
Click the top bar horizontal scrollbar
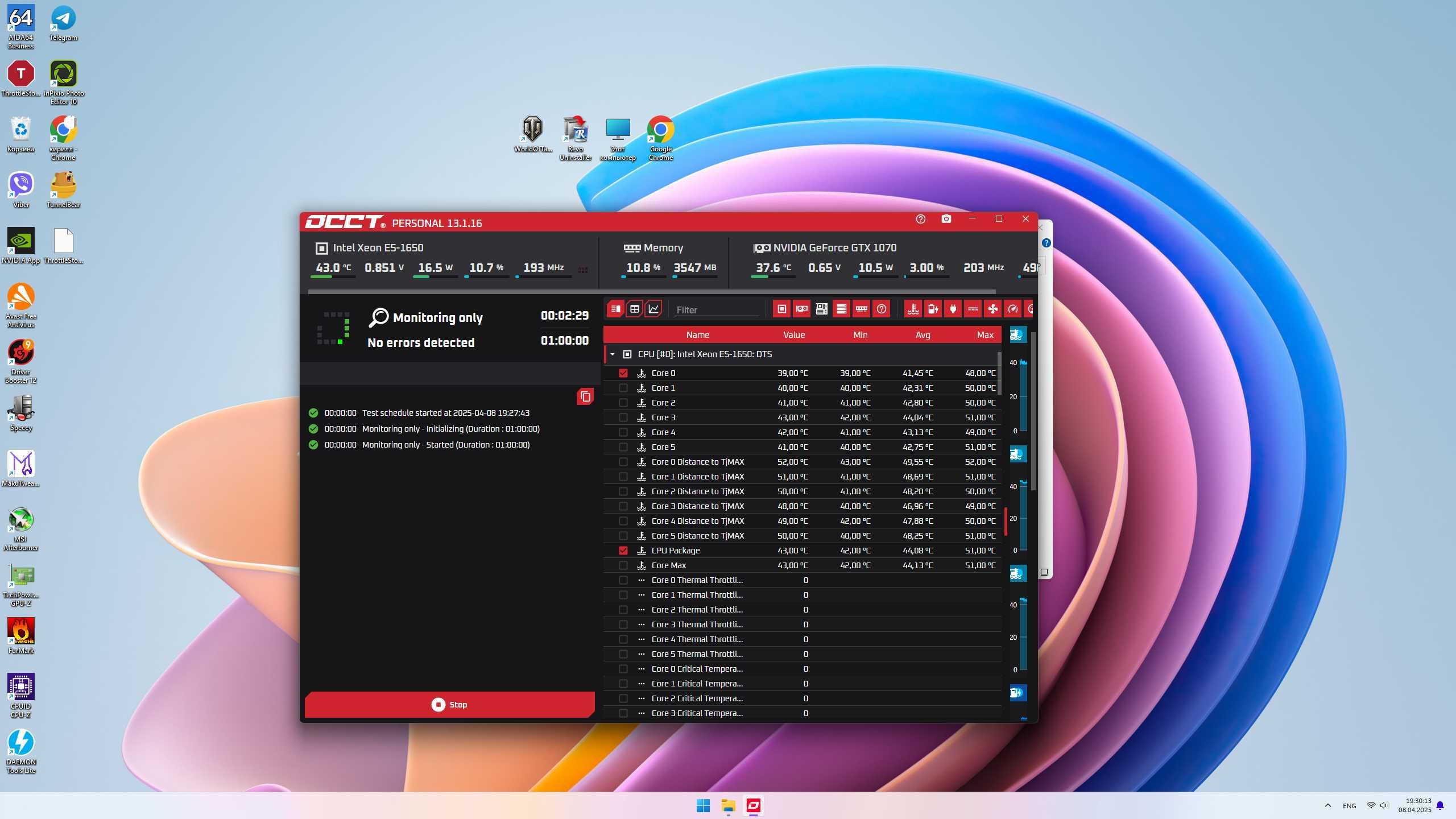click(x=652, y=291)
